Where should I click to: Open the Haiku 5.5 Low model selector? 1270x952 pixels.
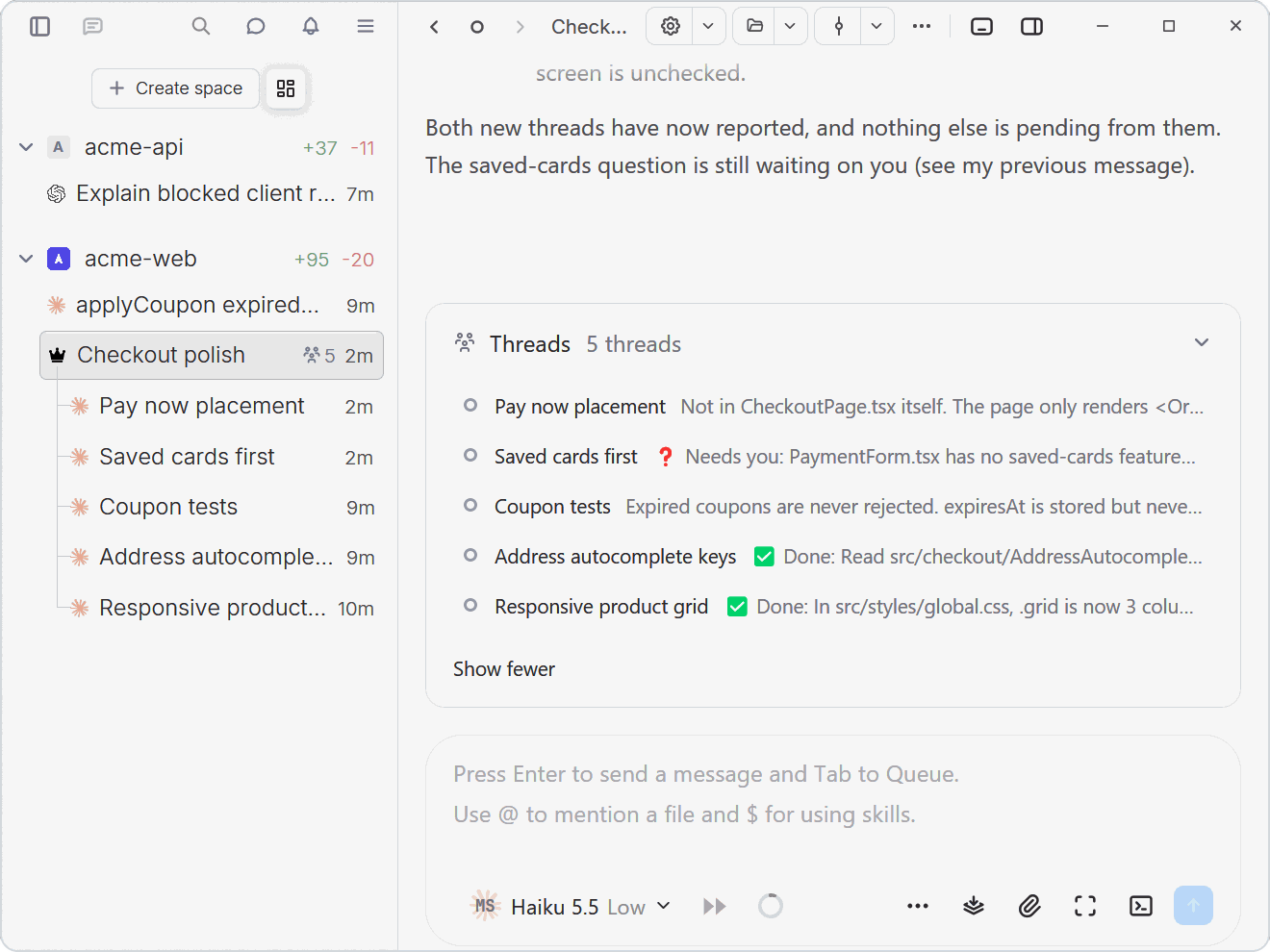[572, 907]
